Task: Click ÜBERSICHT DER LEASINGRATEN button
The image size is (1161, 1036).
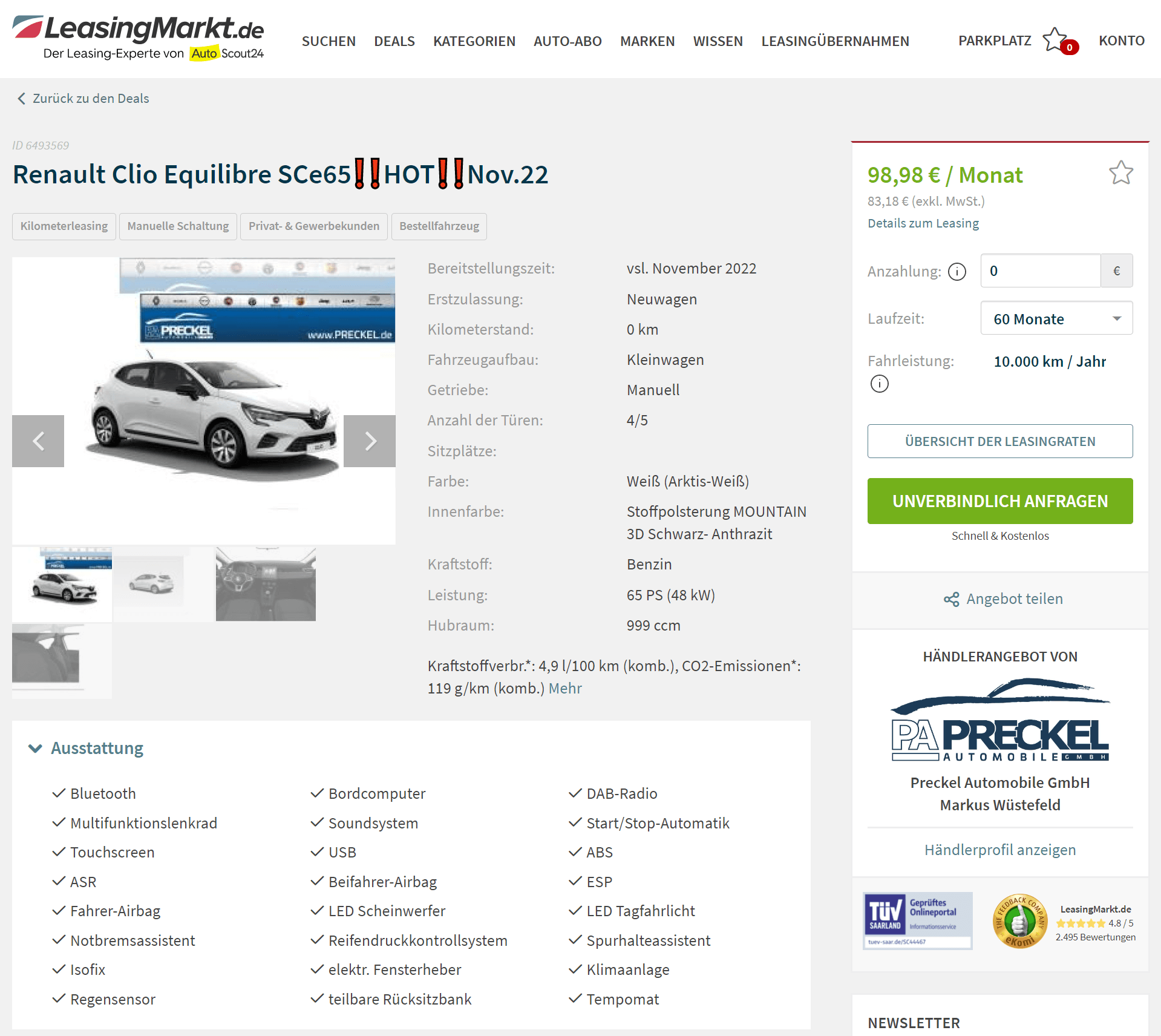Action: tap(1000, 441)
